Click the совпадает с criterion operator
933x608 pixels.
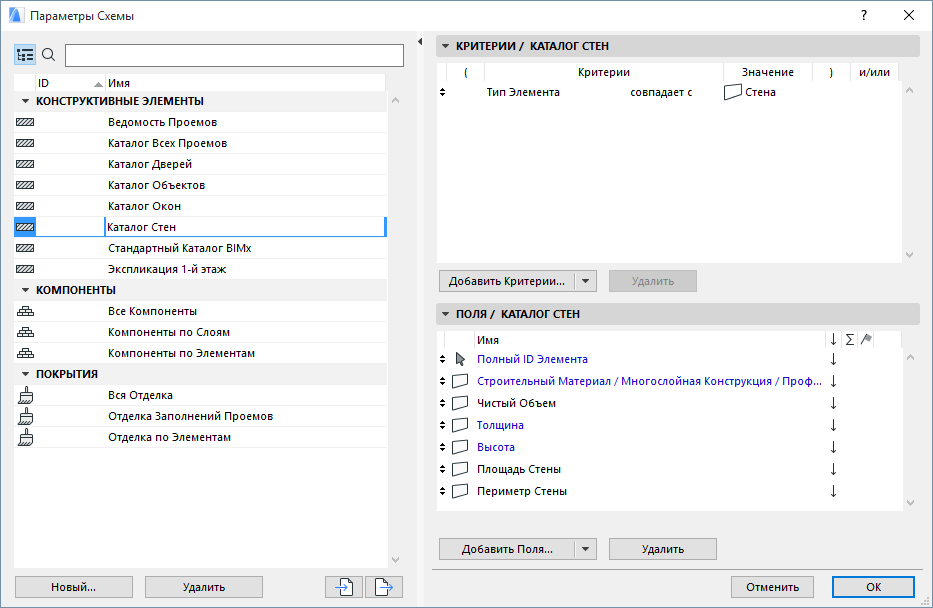tap(661, 92)
